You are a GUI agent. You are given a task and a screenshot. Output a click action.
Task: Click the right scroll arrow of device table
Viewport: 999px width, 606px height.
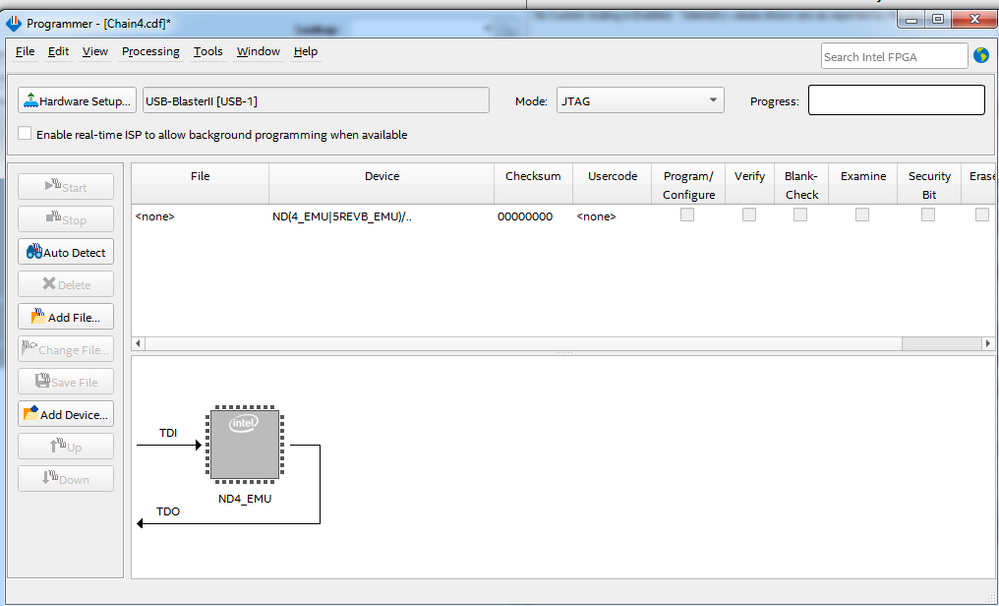click(988, 343)
